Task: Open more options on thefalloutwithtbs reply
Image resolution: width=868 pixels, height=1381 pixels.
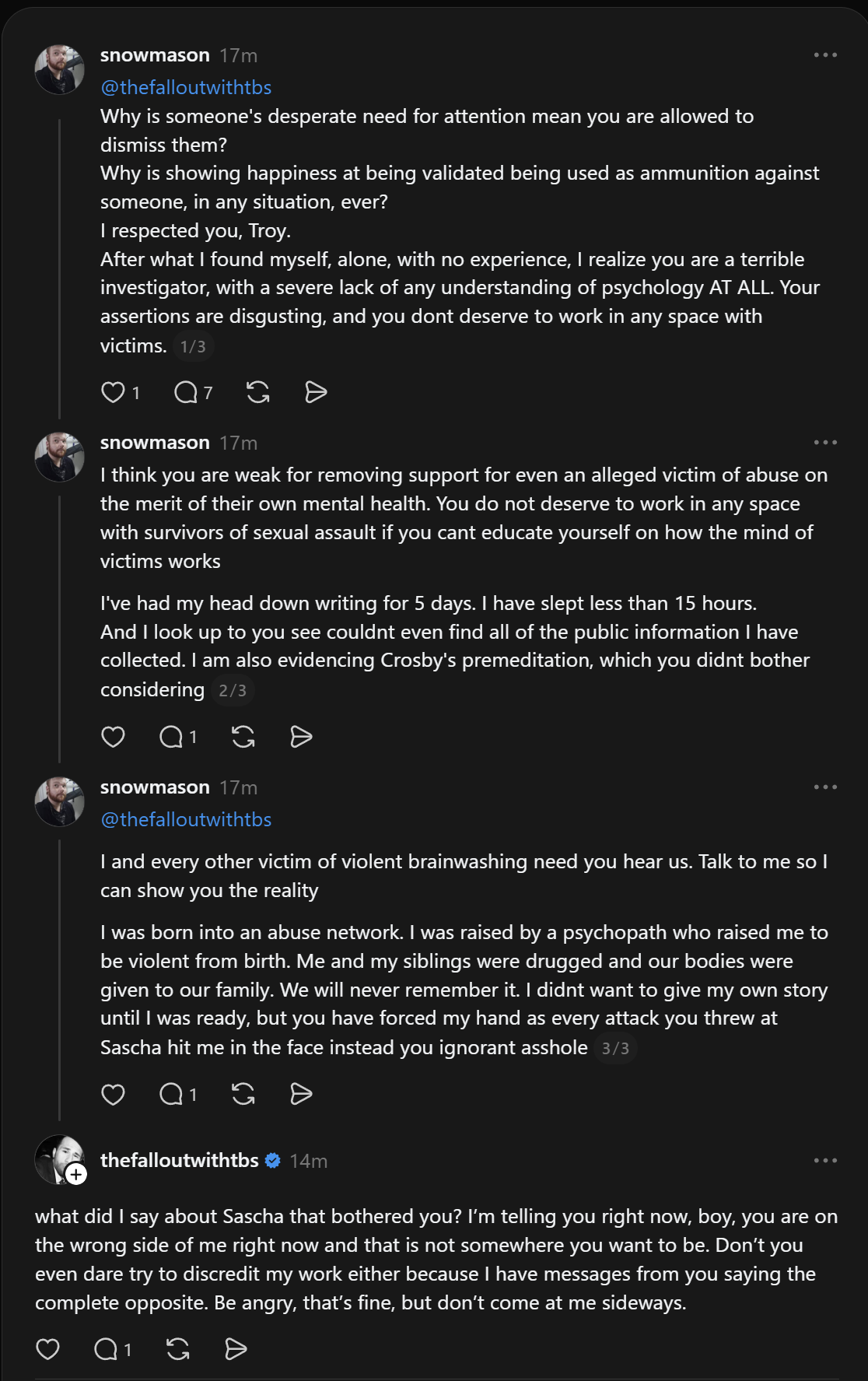Action: tap(825, 1161)
